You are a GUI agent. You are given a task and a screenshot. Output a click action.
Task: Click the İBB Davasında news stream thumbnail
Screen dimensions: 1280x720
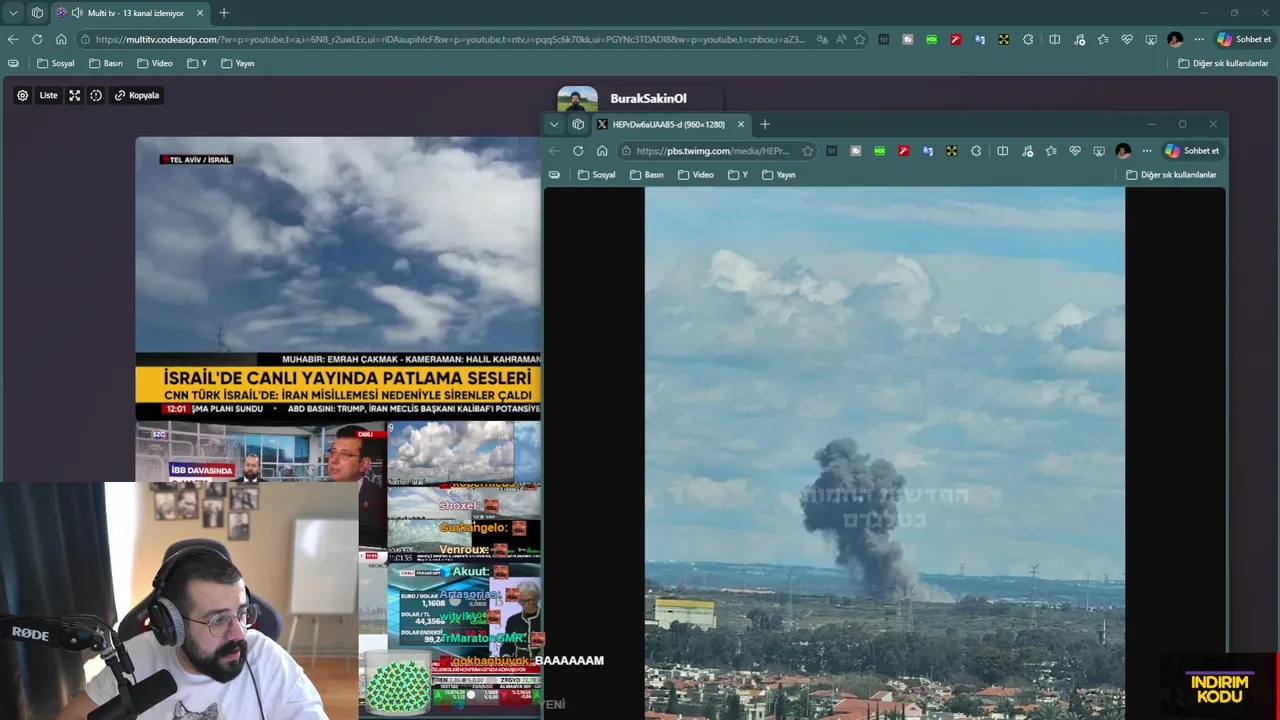(261, 451)
